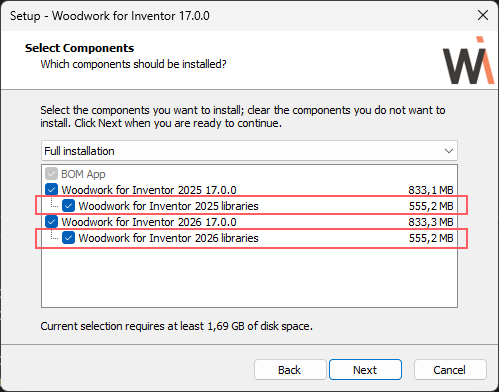The width and height of the screenshot is (499, 392).
Task: Go Back to previous step
Action: pos(290,370)
